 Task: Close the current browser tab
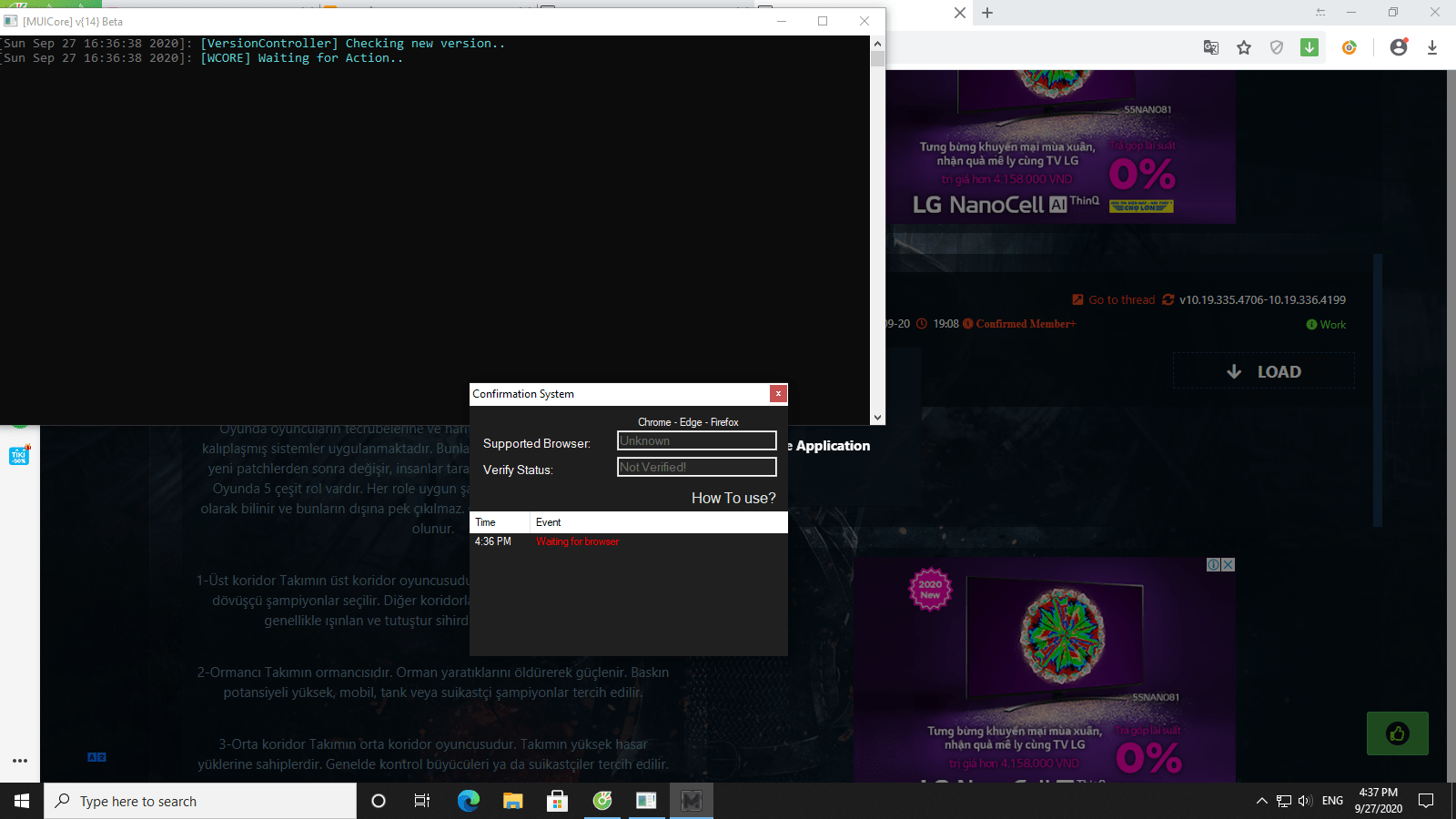960,13
